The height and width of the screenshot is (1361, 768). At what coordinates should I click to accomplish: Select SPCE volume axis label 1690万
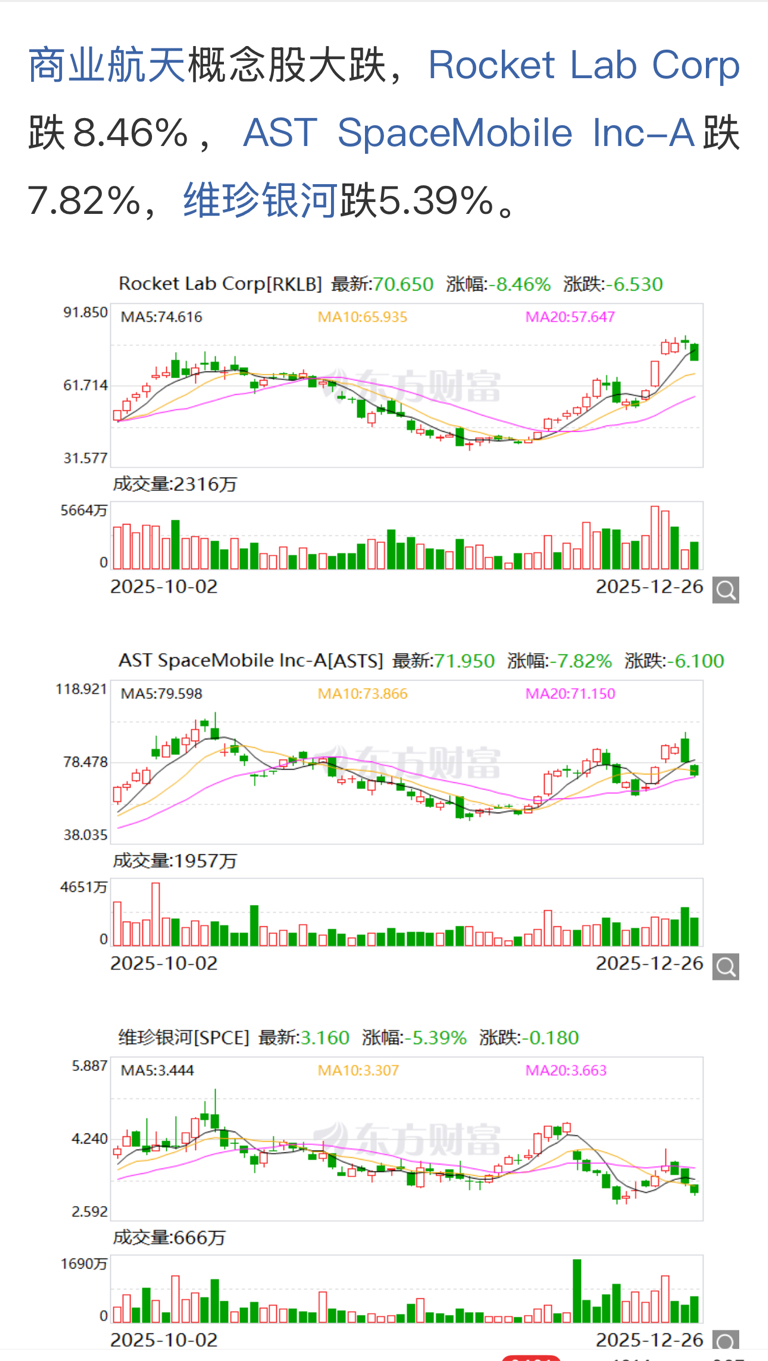[85, 1263]
